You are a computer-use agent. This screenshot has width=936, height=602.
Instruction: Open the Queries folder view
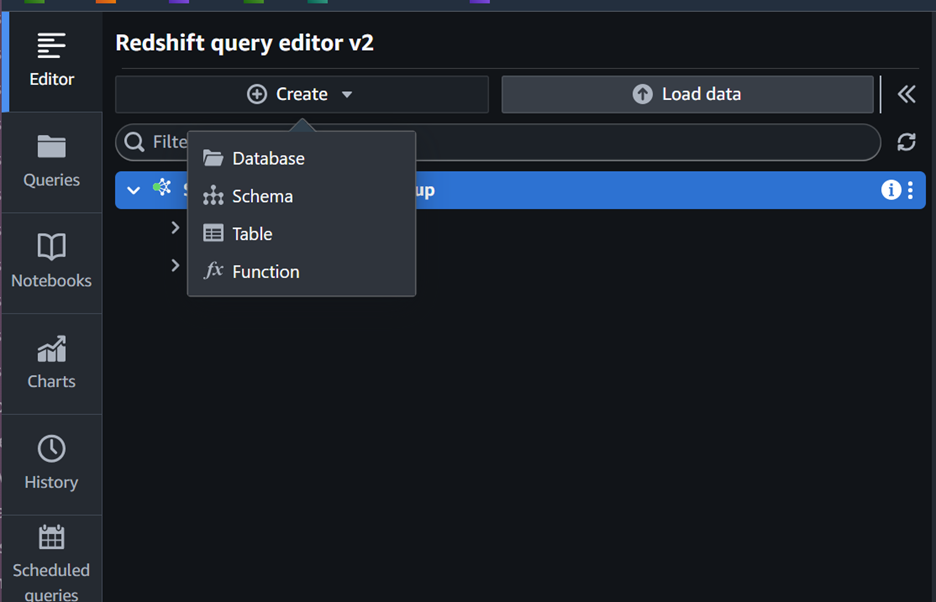(x=51, y=161)
